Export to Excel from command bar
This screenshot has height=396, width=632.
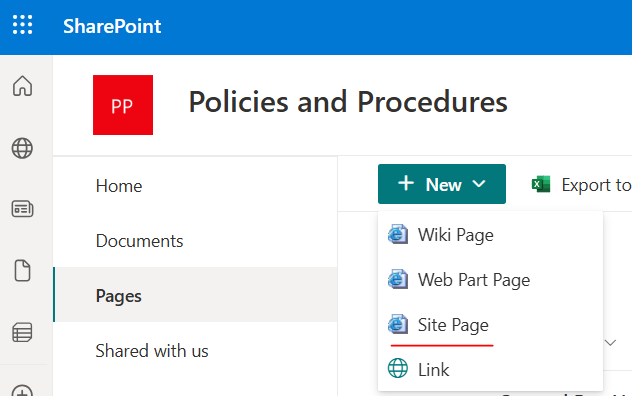click(x=581, y=185)
